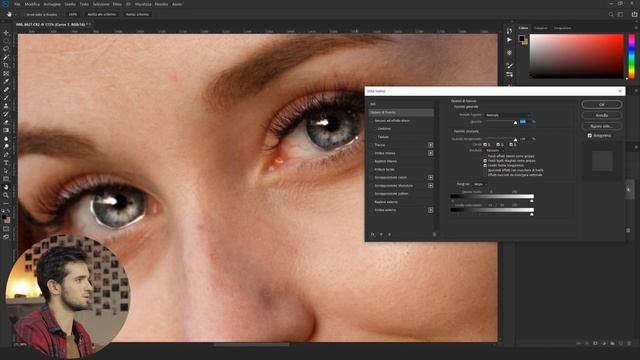The image size is (640, 360).
Task: Select the Eraser tool
Action: pos(6,122)
